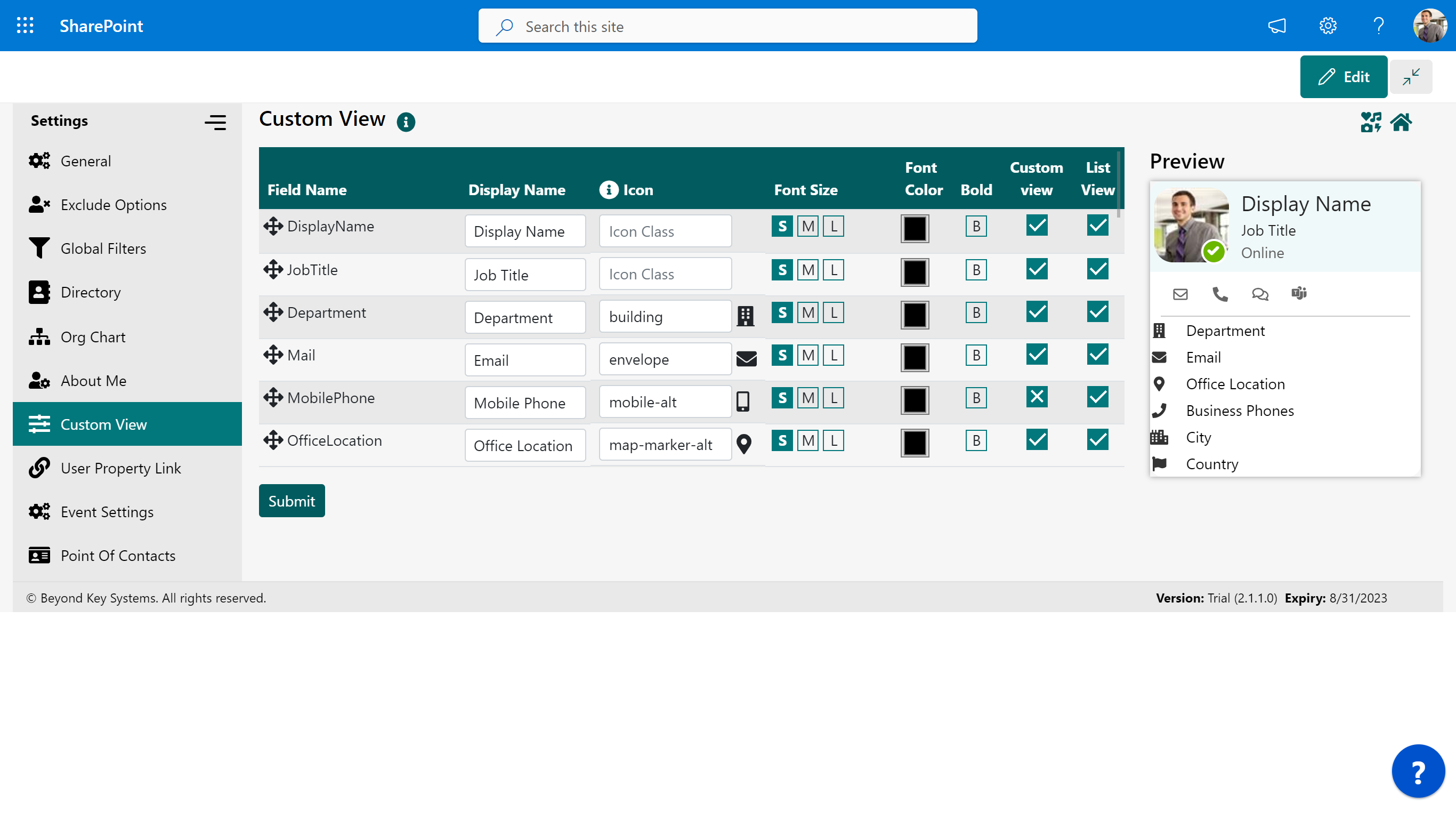Click the map-marker-alt icon for OfficeLocation

(x=744, y=444)
